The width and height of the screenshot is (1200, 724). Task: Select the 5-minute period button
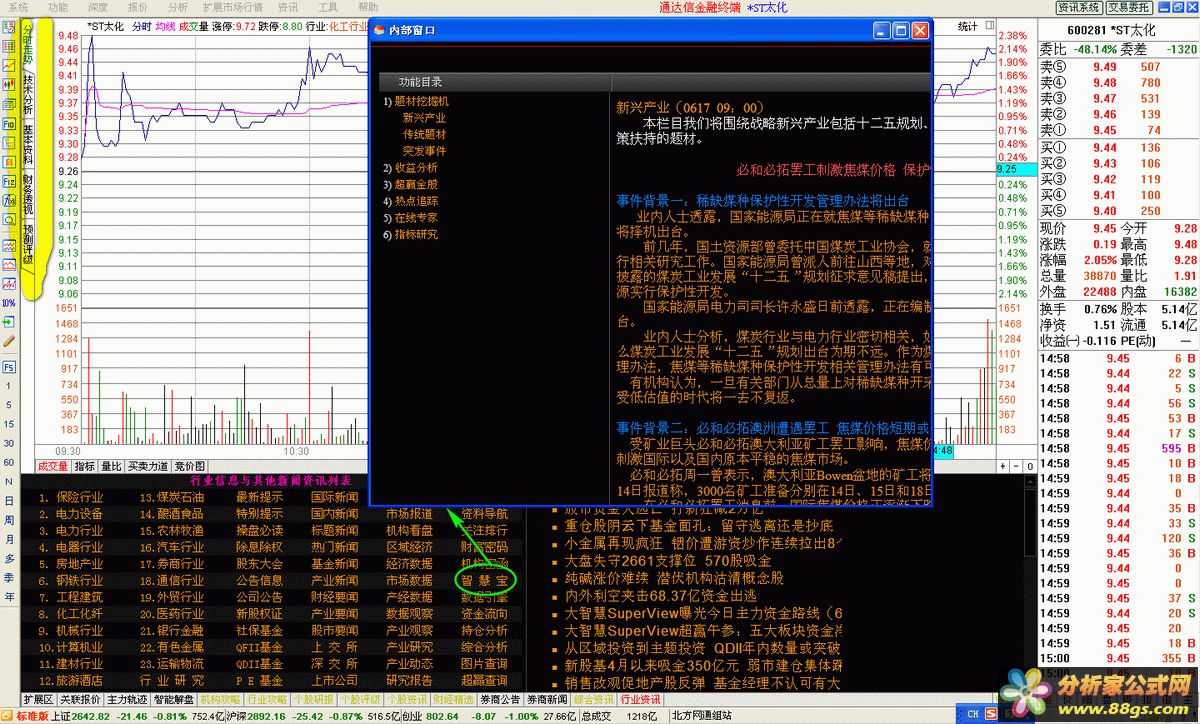click(9, 406)
